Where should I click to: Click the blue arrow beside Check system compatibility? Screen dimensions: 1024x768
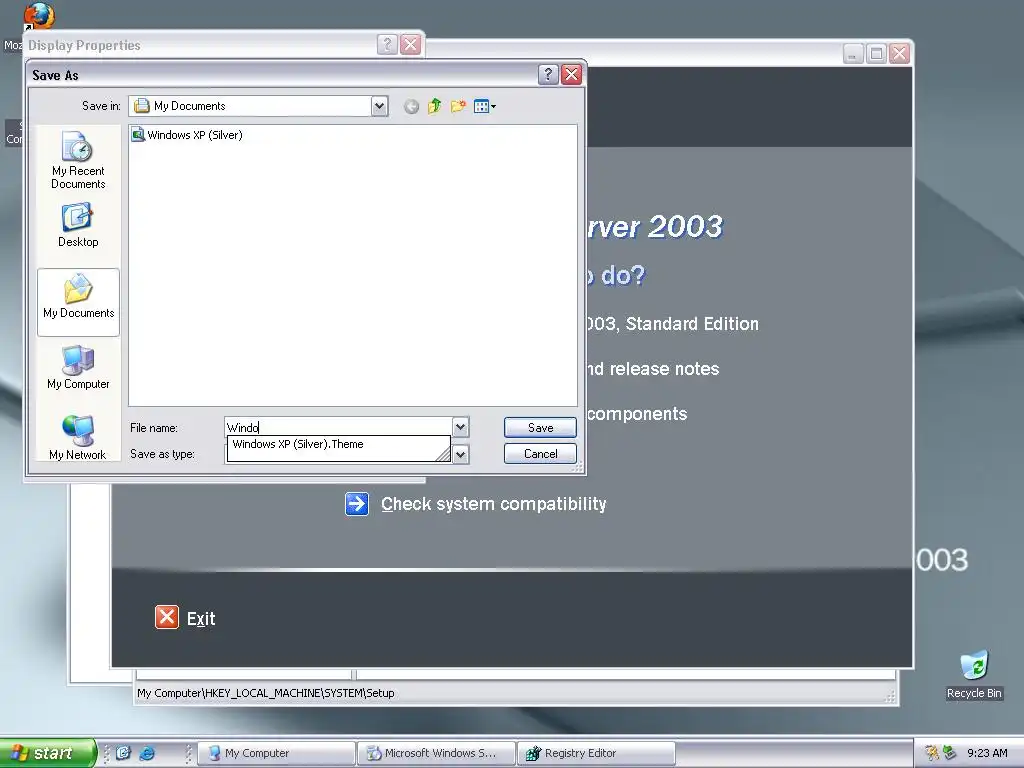pyautogui.click(x=357, y=504)
